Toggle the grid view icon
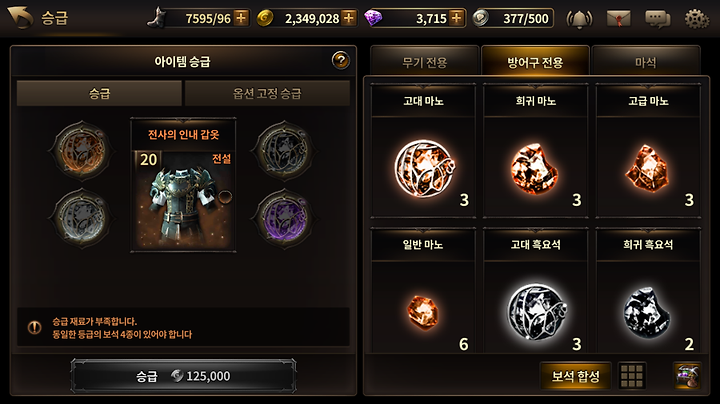This screenshot has width=720, height=404. pos(632,376)
